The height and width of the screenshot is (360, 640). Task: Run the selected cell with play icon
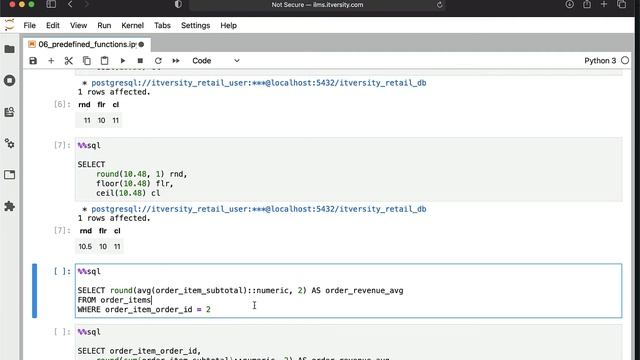[122, 61]
